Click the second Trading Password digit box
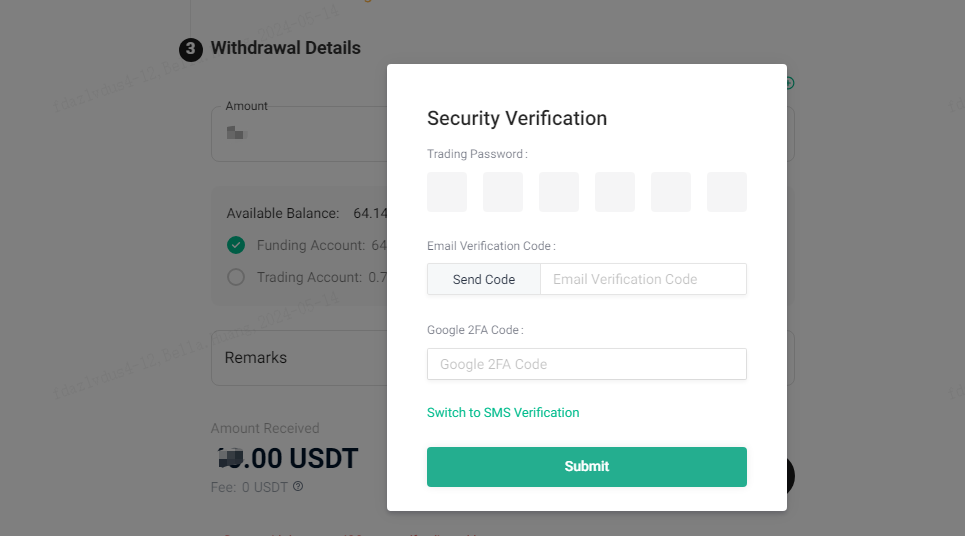The height and width of the screenshot is (536, 965). 503,192
